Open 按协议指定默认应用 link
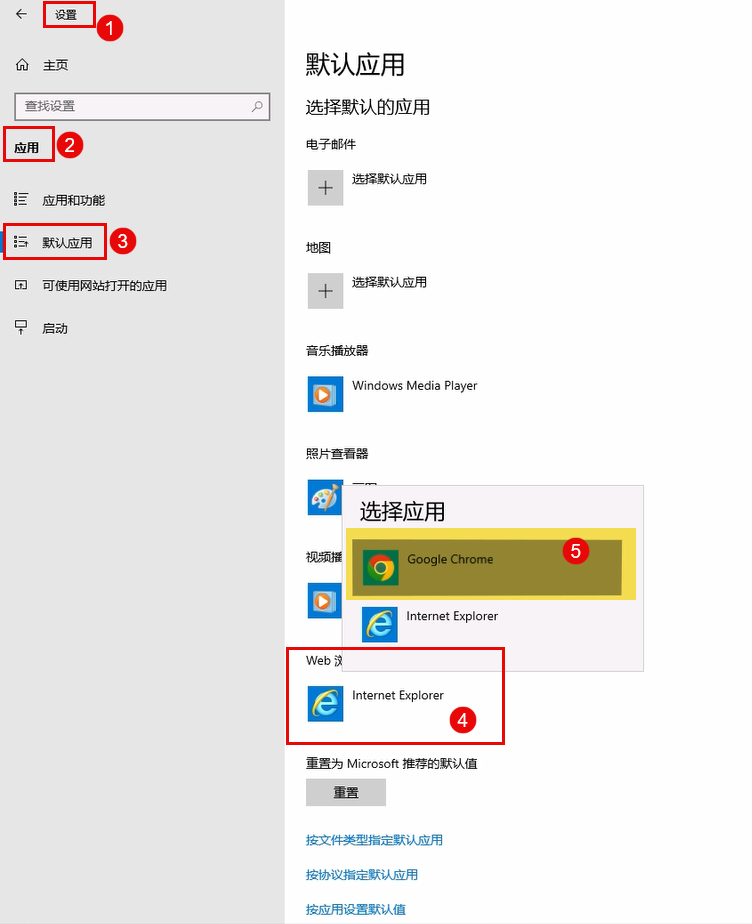The width and height of the screenshot is (752, 924). pyautogui.click(x=362, y=875)
